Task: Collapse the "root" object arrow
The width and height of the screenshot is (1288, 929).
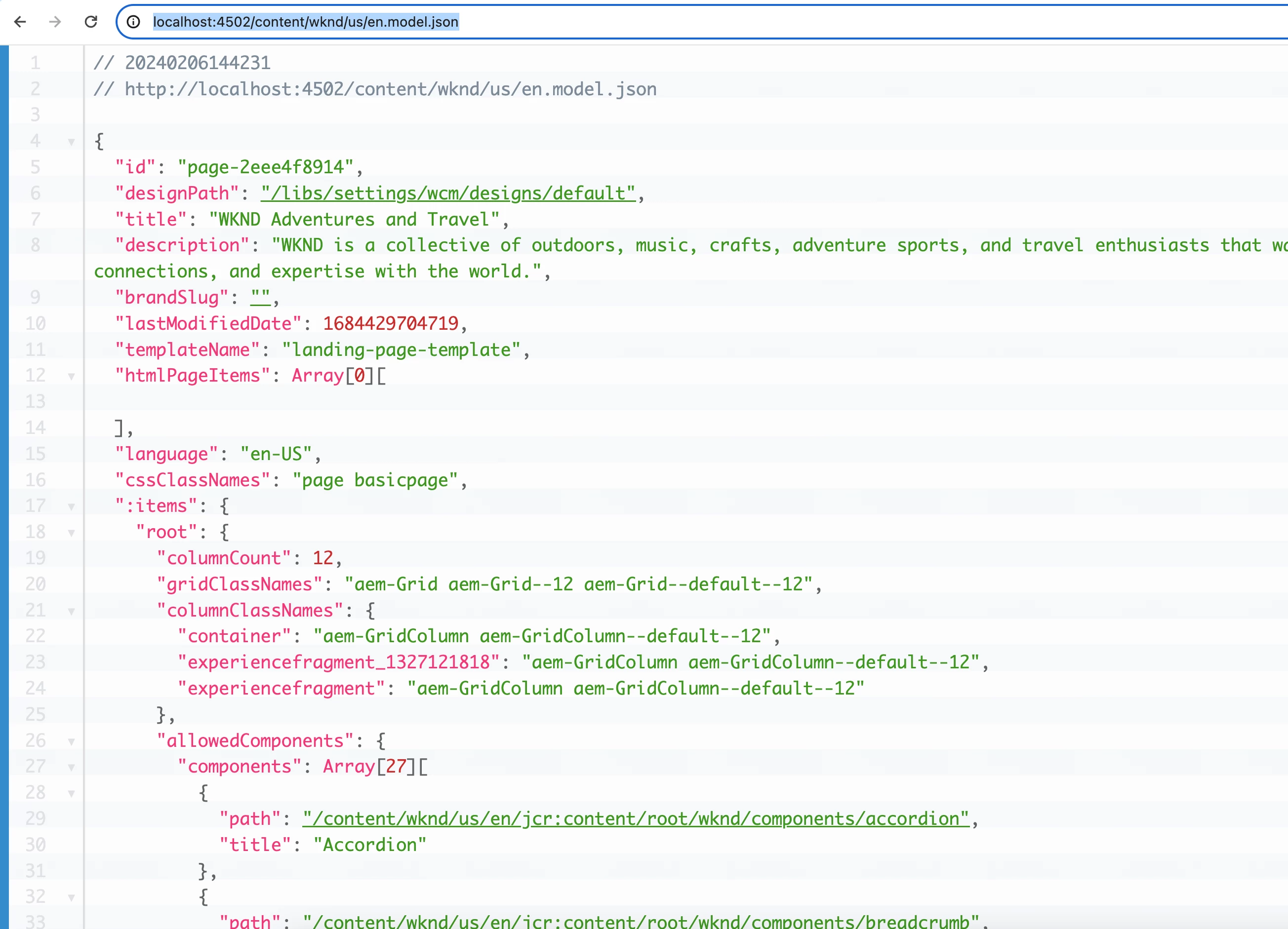Action: tap(72, 533)
